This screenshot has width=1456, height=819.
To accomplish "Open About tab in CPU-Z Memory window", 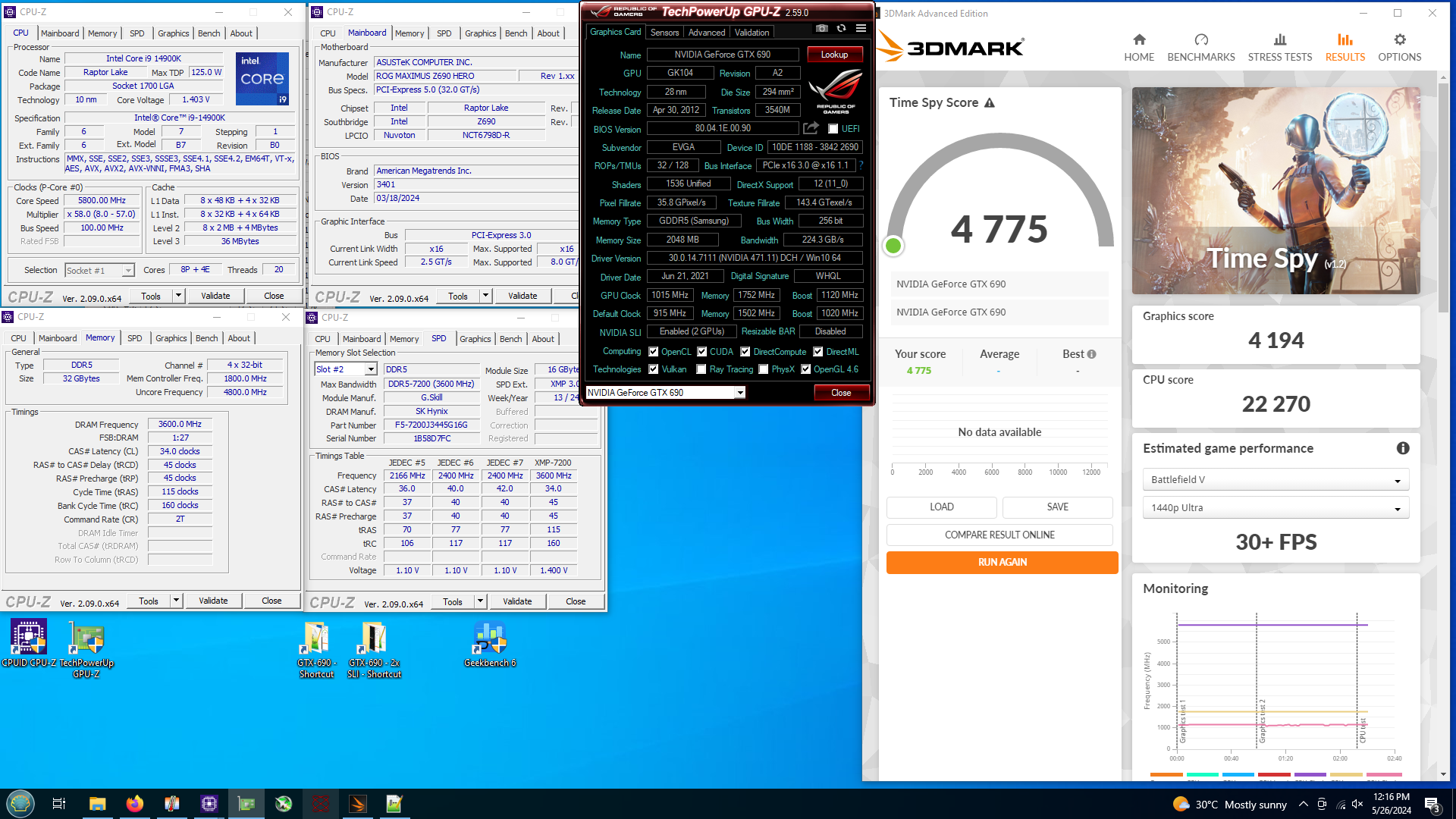I will (x=239, y=338).
